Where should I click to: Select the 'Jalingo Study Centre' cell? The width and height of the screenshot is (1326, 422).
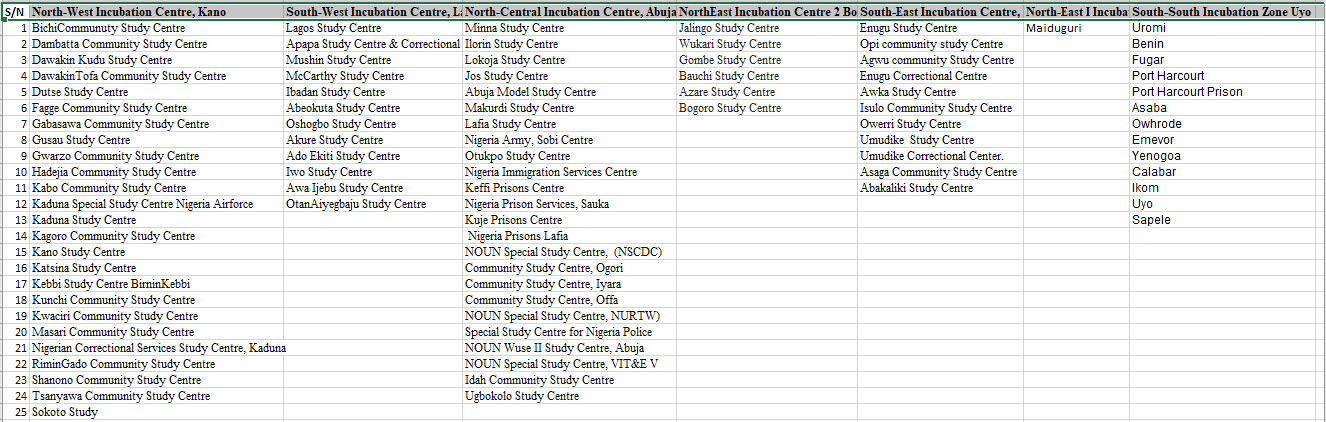click(767, 28)
